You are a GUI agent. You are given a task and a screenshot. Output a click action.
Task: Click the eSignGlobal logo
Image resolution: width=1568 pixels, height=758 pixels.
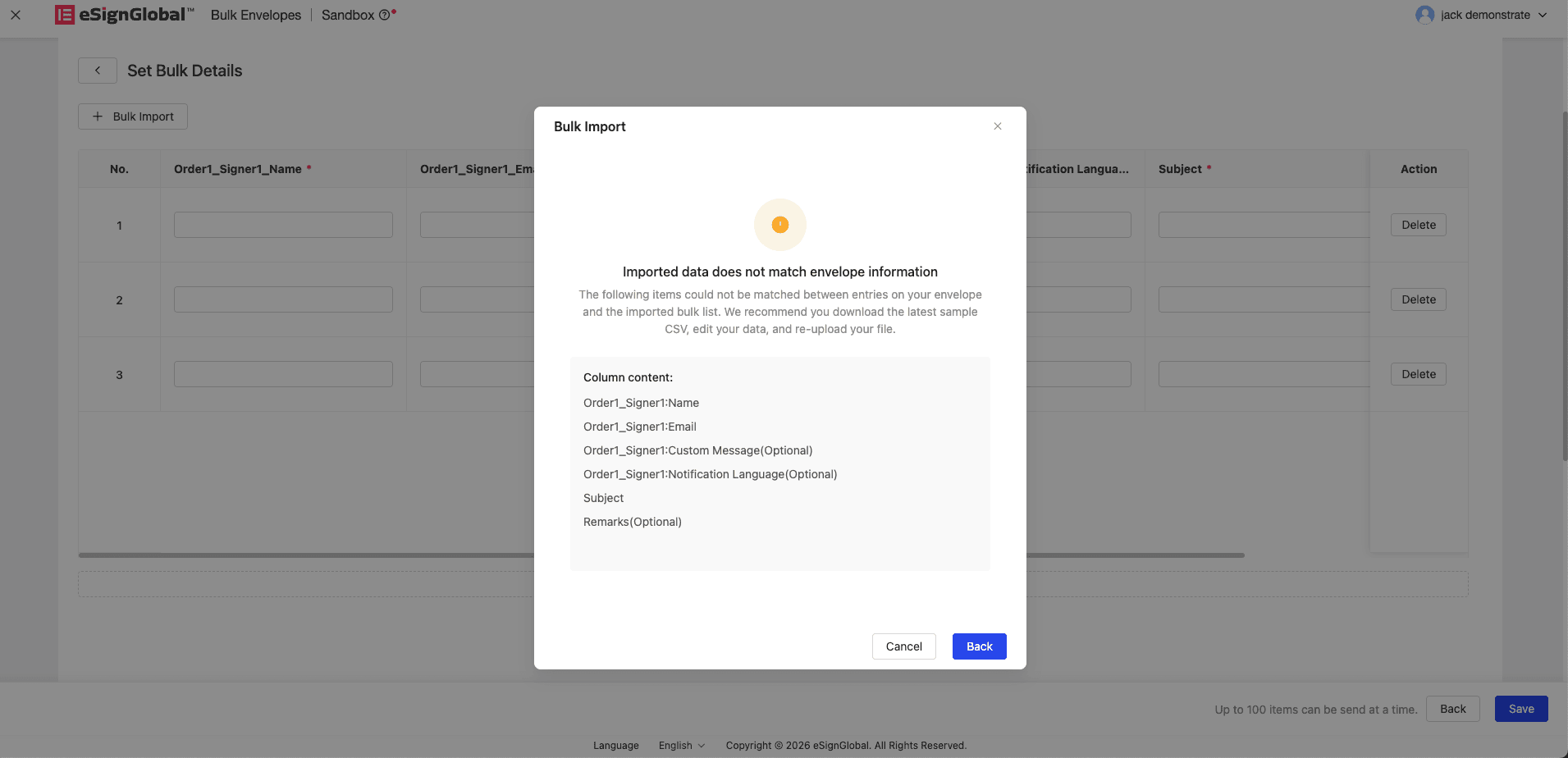tap(124, 15)
